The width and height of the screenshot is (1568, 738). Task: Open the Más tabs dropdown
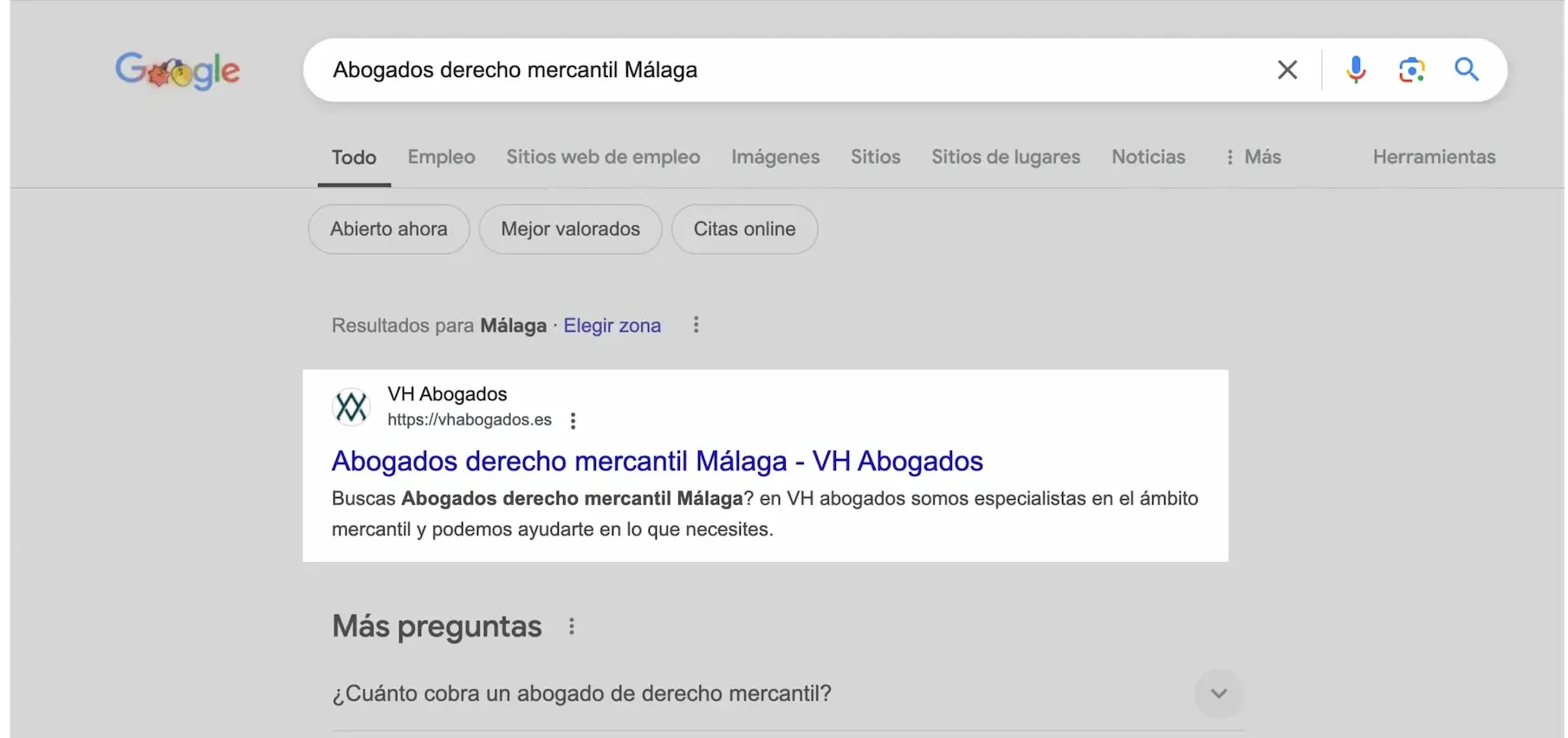1253,157
